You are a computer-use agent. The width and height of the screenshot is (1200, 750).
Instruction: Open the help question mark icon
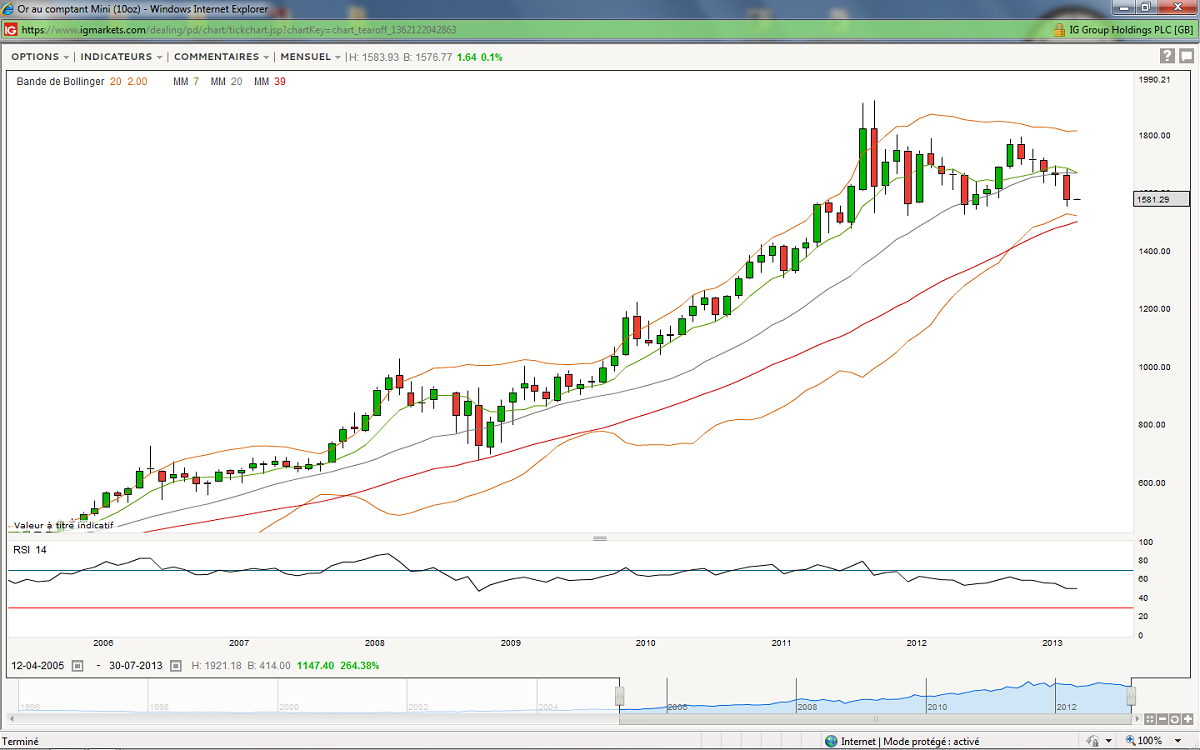(1166, 56)
